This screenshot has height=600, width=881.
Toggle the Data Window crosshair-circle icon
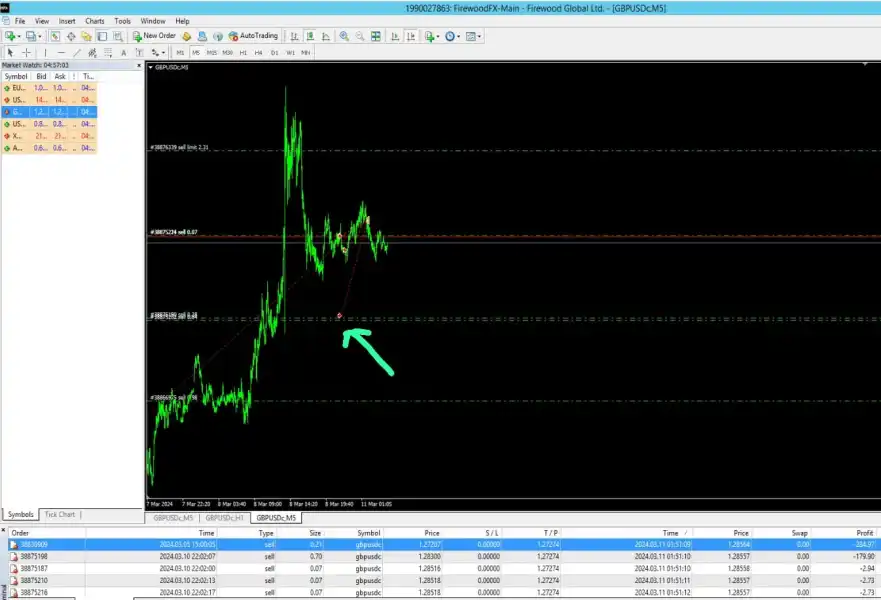point(71,36)
